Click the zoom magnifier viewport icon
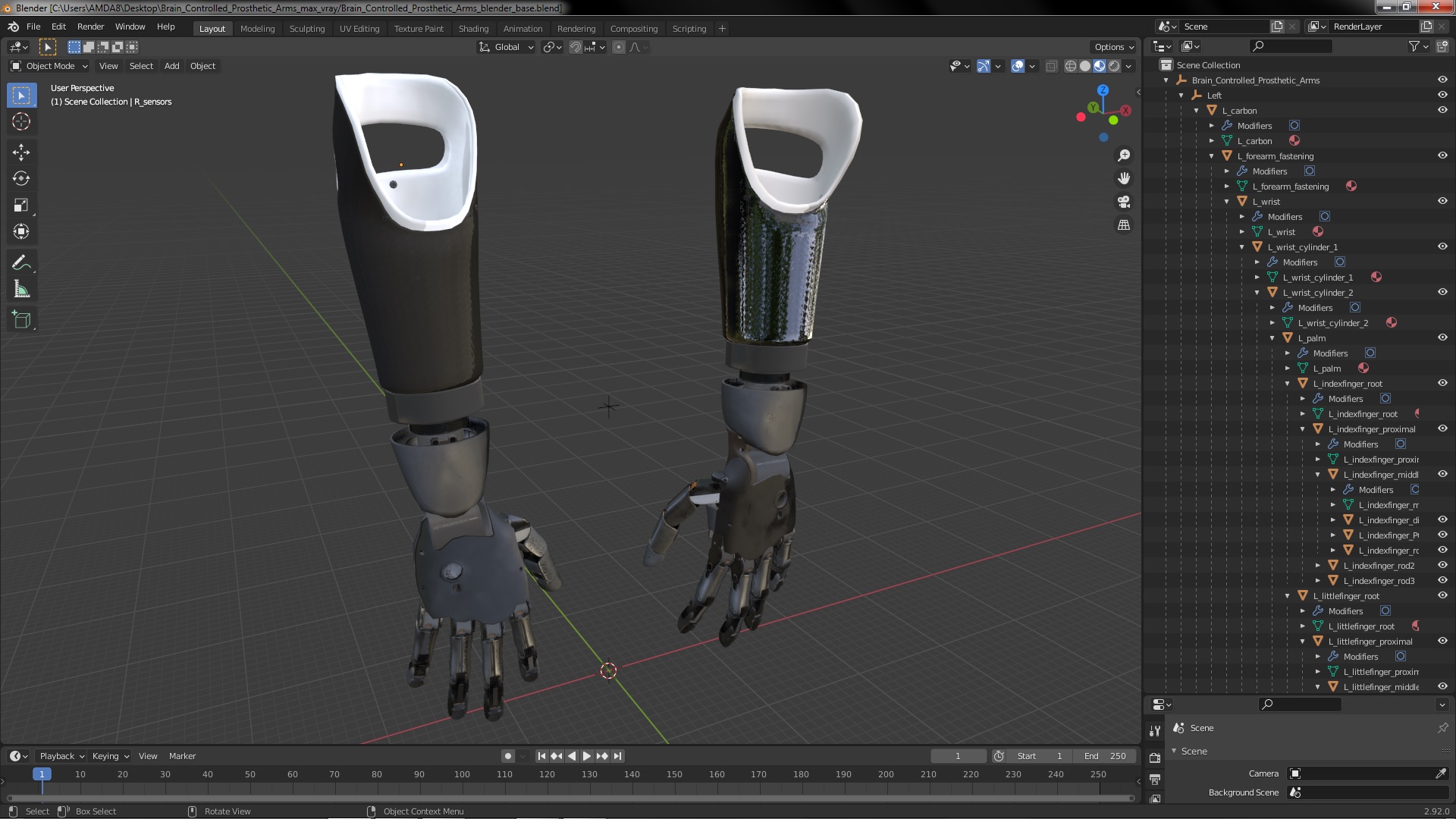This screenshot has width=1456, height=819. pyautogui.click(x=1124, y=155)
